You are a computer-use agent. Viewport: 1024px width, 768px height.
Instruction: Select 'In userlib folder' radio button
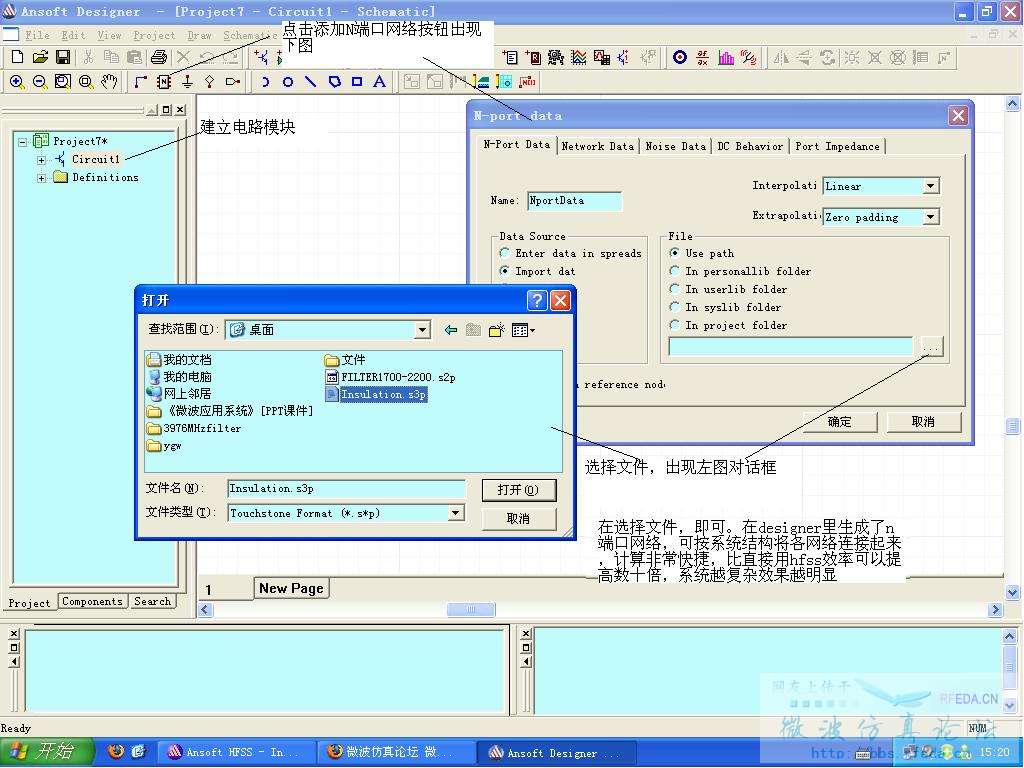(675, 289)
